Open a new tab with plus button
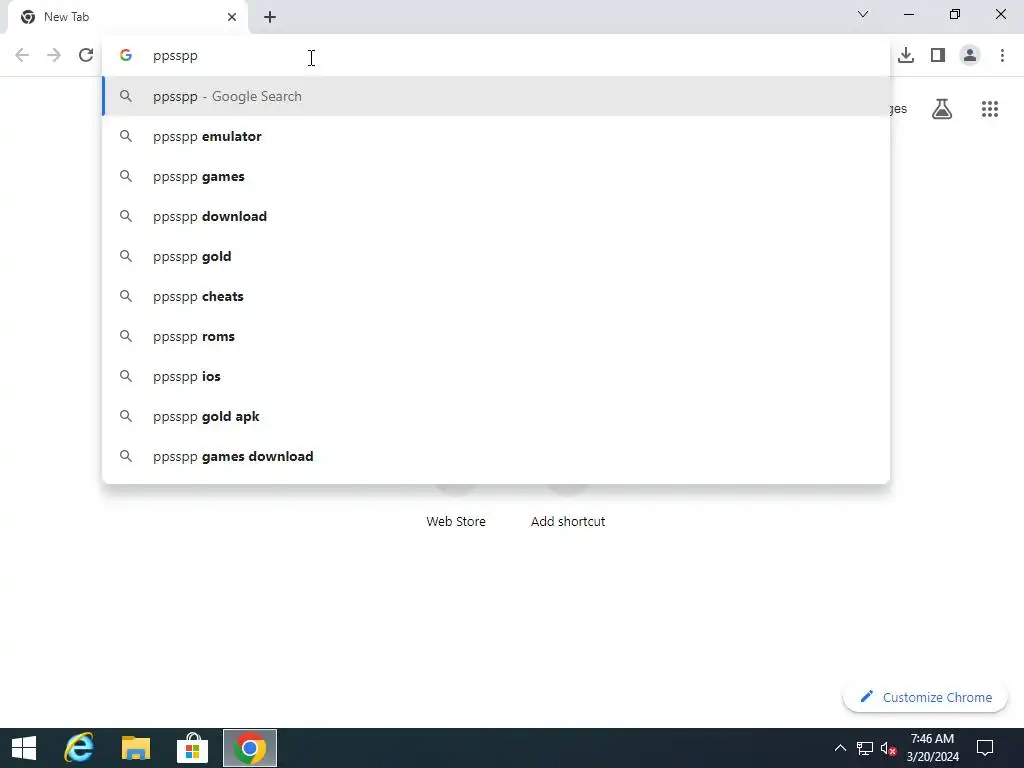 tap(270, 17)
